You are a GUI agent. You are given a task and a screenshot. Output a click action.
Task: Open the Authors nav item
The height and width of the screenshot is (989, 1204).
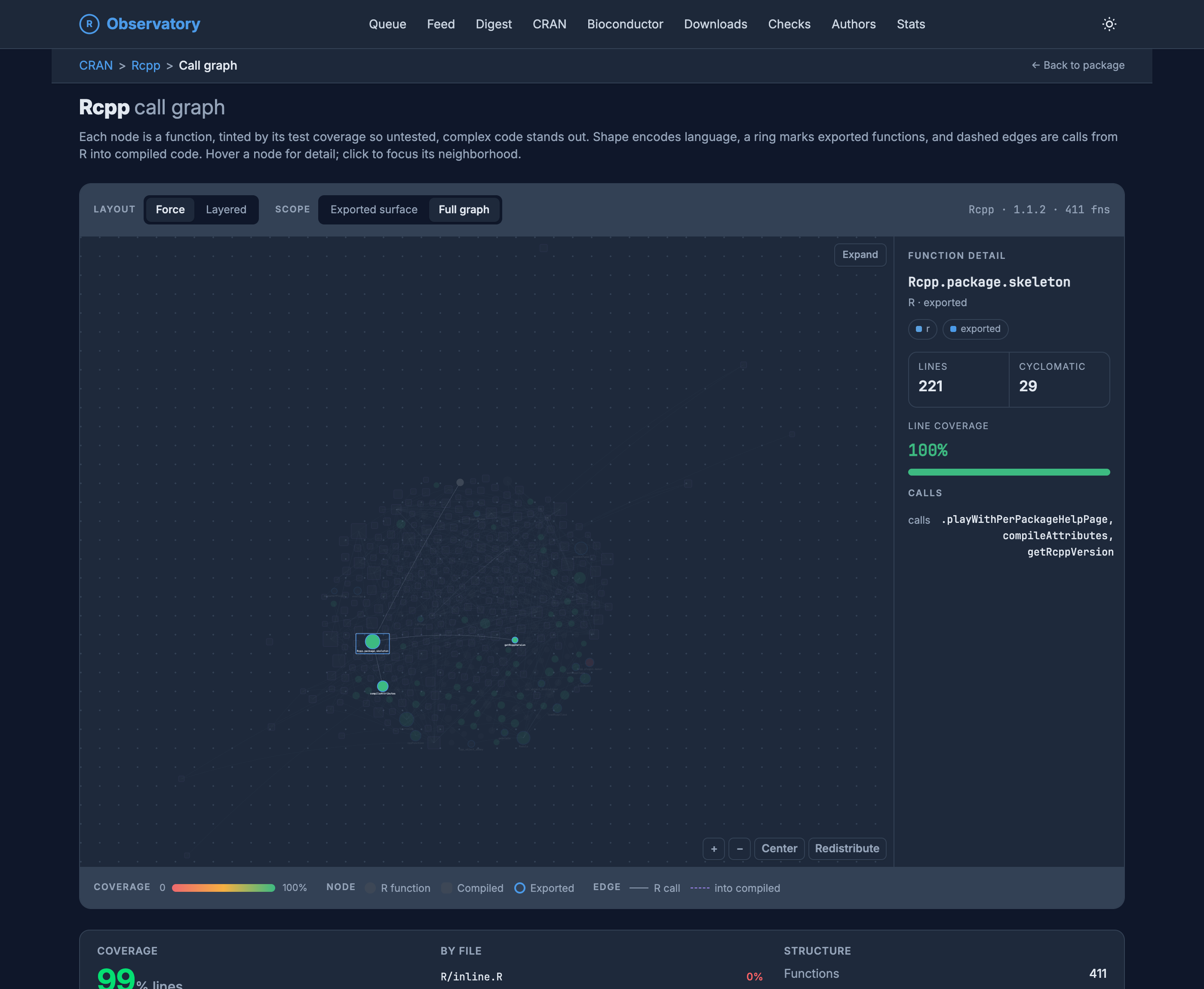point(853,24)
